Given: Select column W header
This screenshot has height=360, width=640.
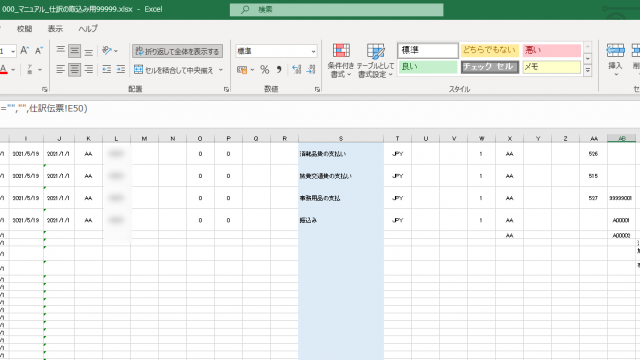Looking at the screenshot, I should tap(482, 139).
